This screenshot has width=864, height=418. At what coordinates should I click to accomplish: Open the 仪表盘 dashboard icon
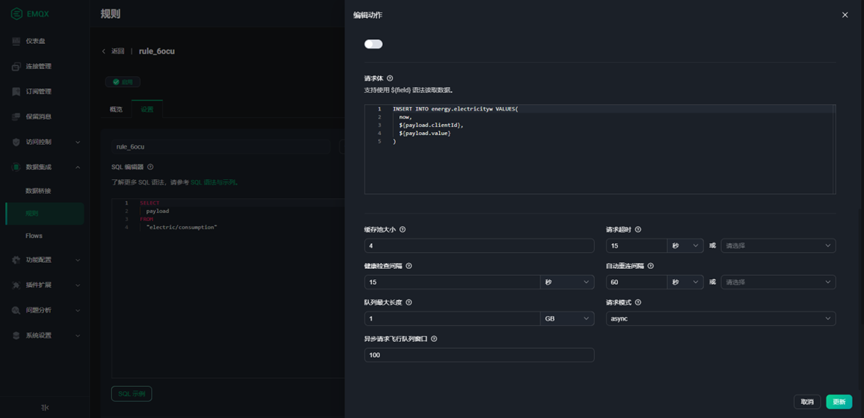[x=17, y=41]
